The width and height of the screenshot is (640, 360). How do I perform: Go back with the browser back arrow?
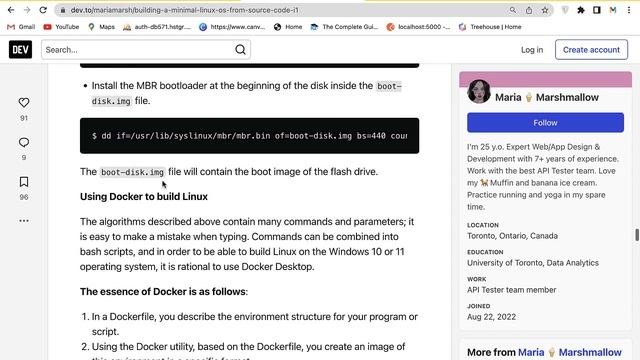coord(11,10)
